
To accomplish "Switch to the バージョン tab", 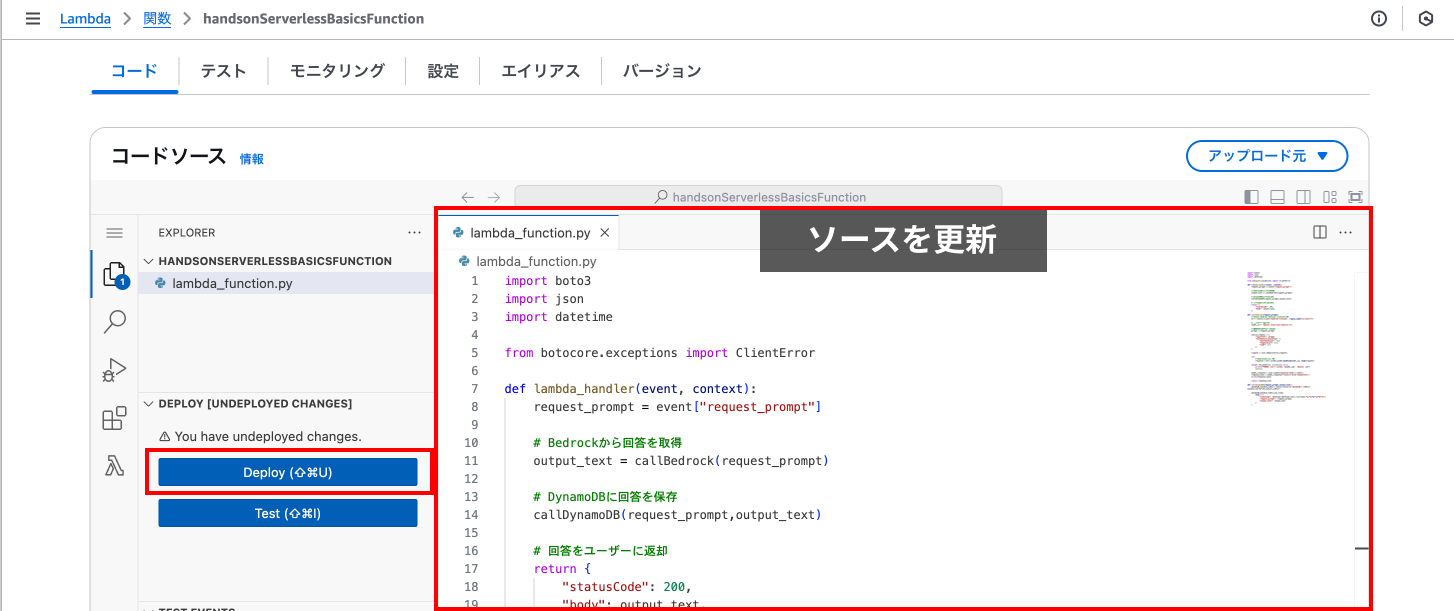I will coord(662,71).
